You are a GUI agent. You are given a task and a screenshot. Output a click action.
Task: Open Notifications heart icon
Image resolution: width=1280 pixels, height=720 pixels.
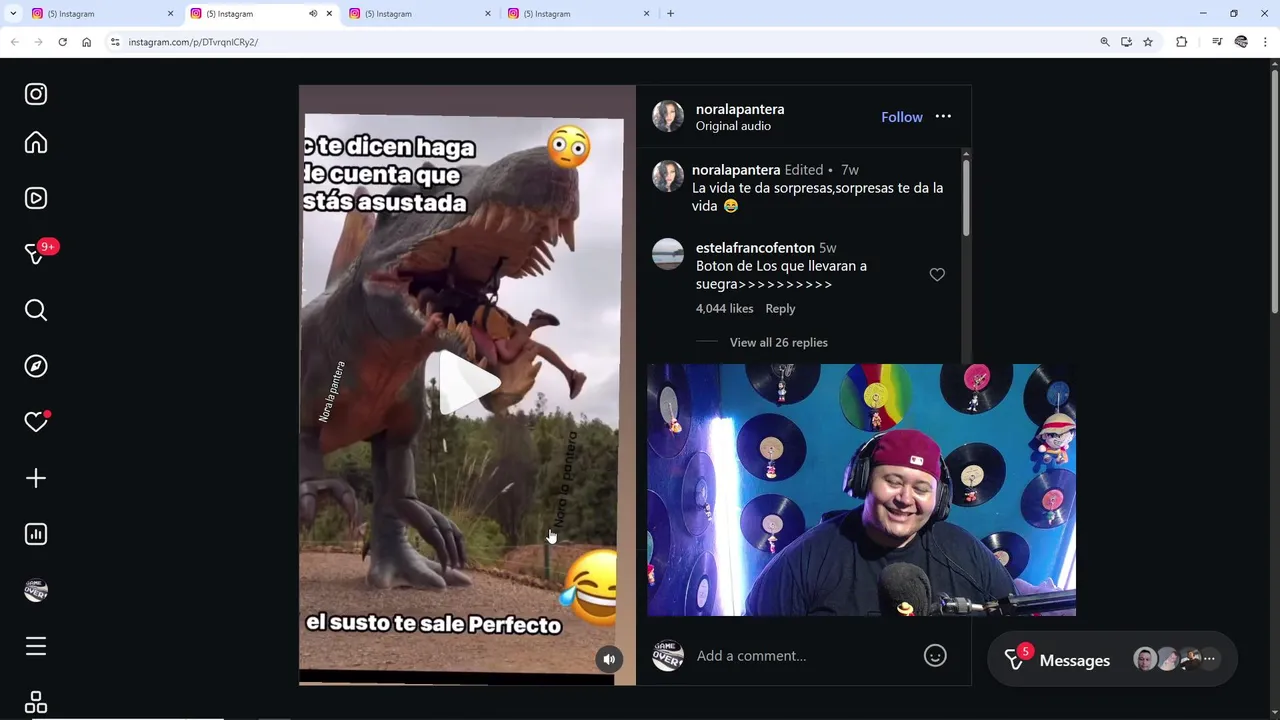pos(36,422)
